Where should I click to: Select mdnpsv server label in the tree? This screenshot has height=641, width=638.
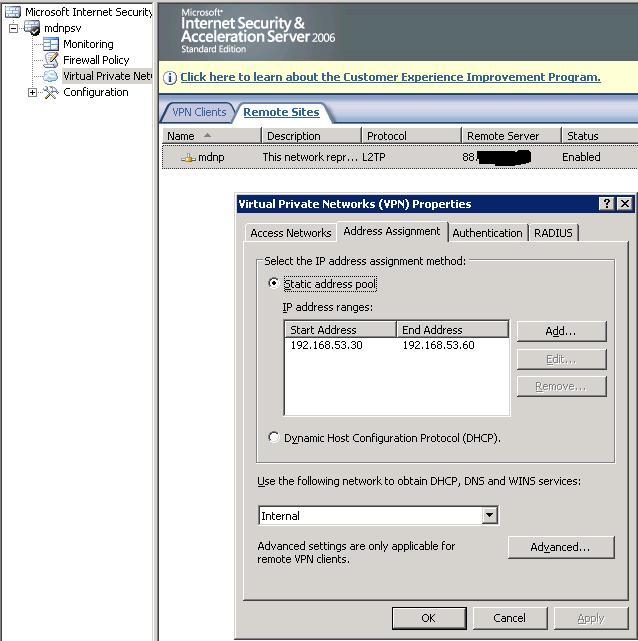pos(63,28)
